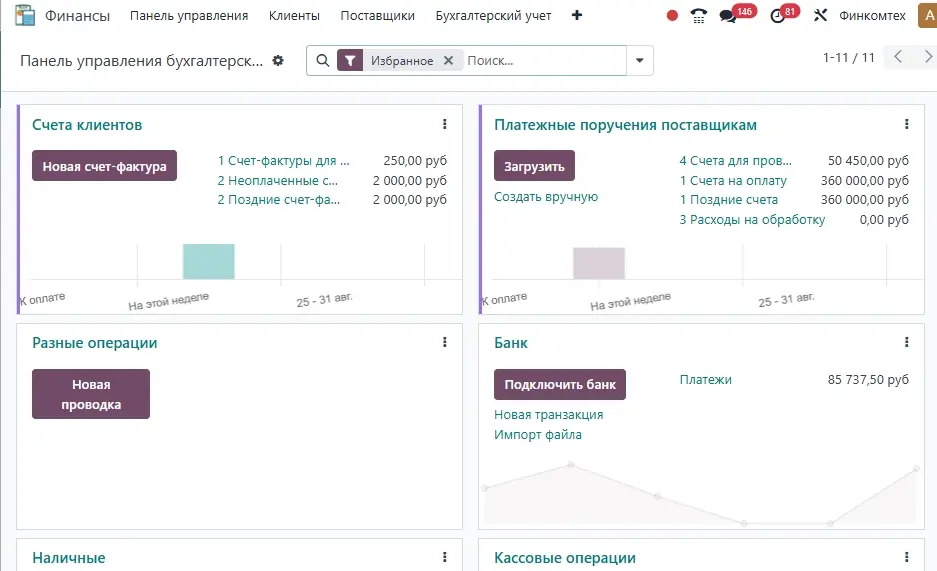Screen dimensions: 937x571
Task: Click the plus icon in top menu
Action: click(576, 16)
